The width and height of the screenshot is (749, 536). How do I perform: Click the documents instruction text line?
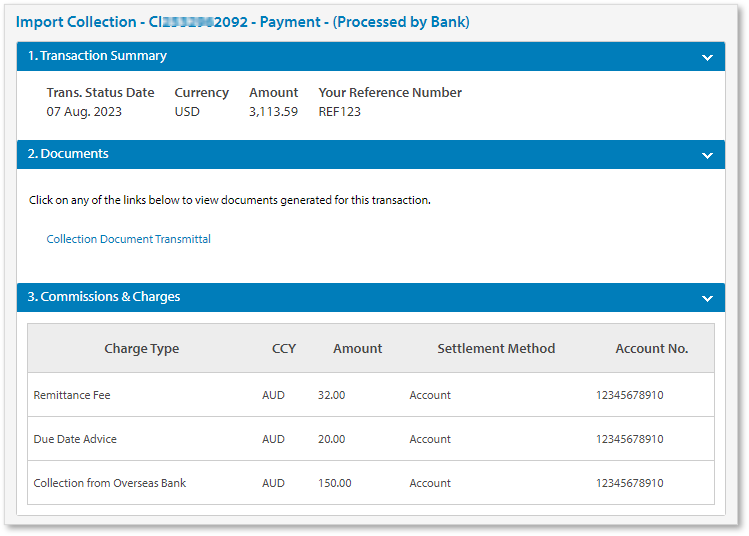[x=230, y=200]
